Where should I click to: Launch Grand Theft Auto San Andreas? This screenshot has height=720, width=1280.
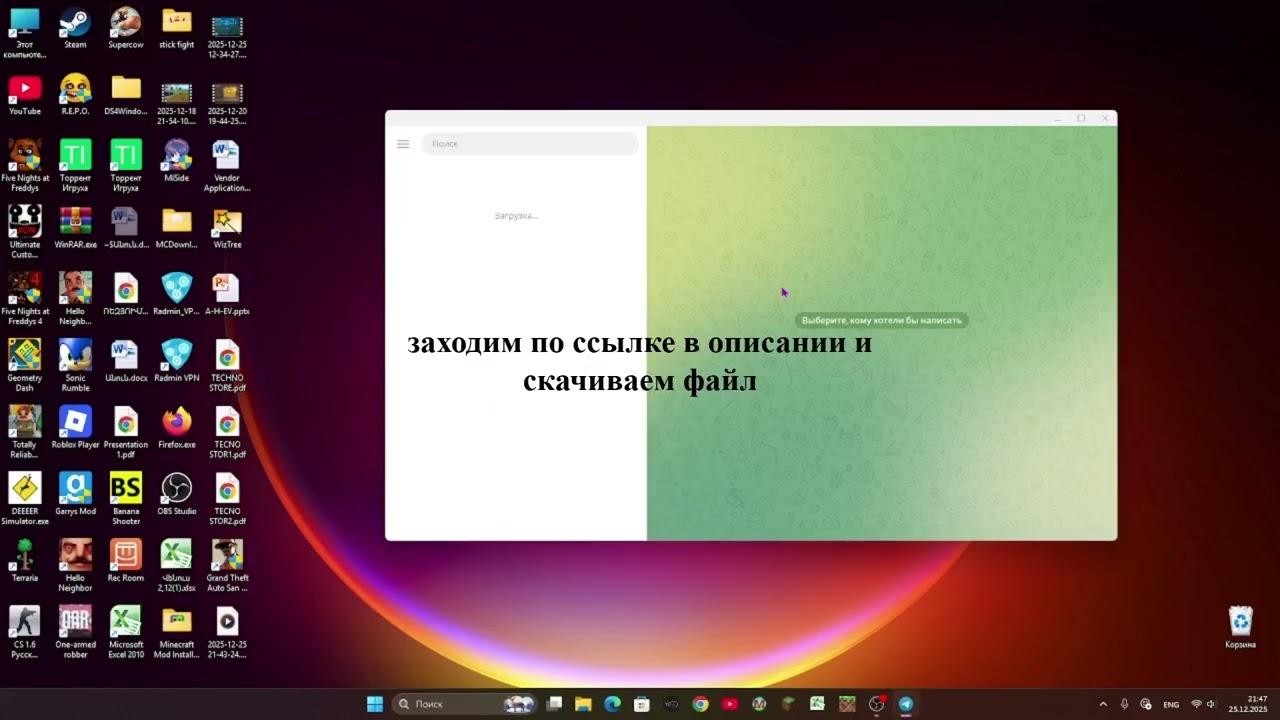coord(227,565)
